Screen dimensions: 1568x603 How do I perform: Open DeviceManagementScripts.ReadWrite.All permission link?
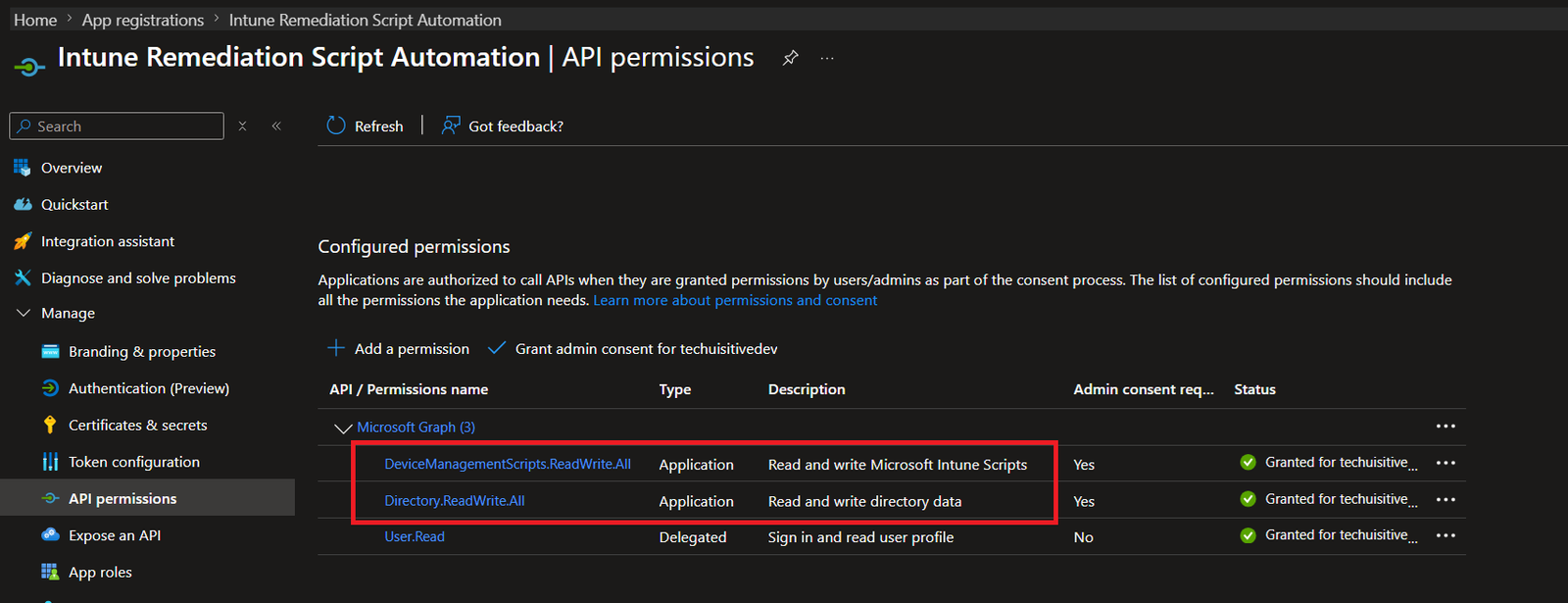tap(508, 464)
